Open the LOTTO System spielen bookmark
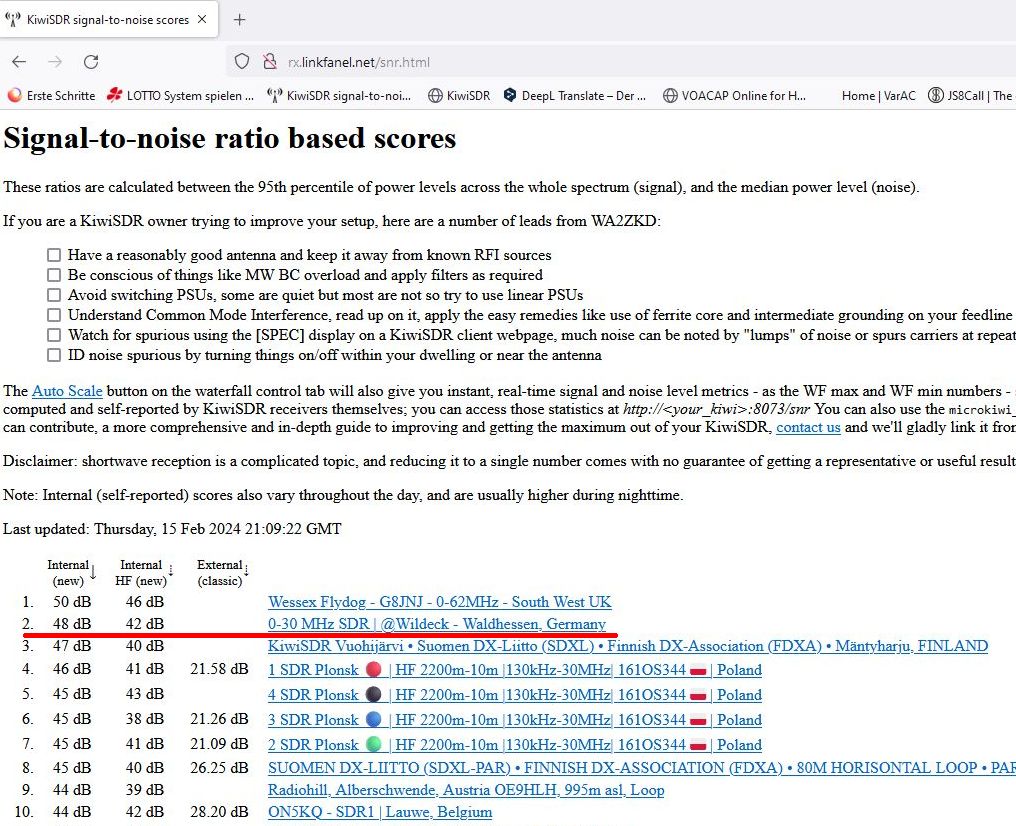Screen dimensions: 1016x826 click(x=181, y=96)
